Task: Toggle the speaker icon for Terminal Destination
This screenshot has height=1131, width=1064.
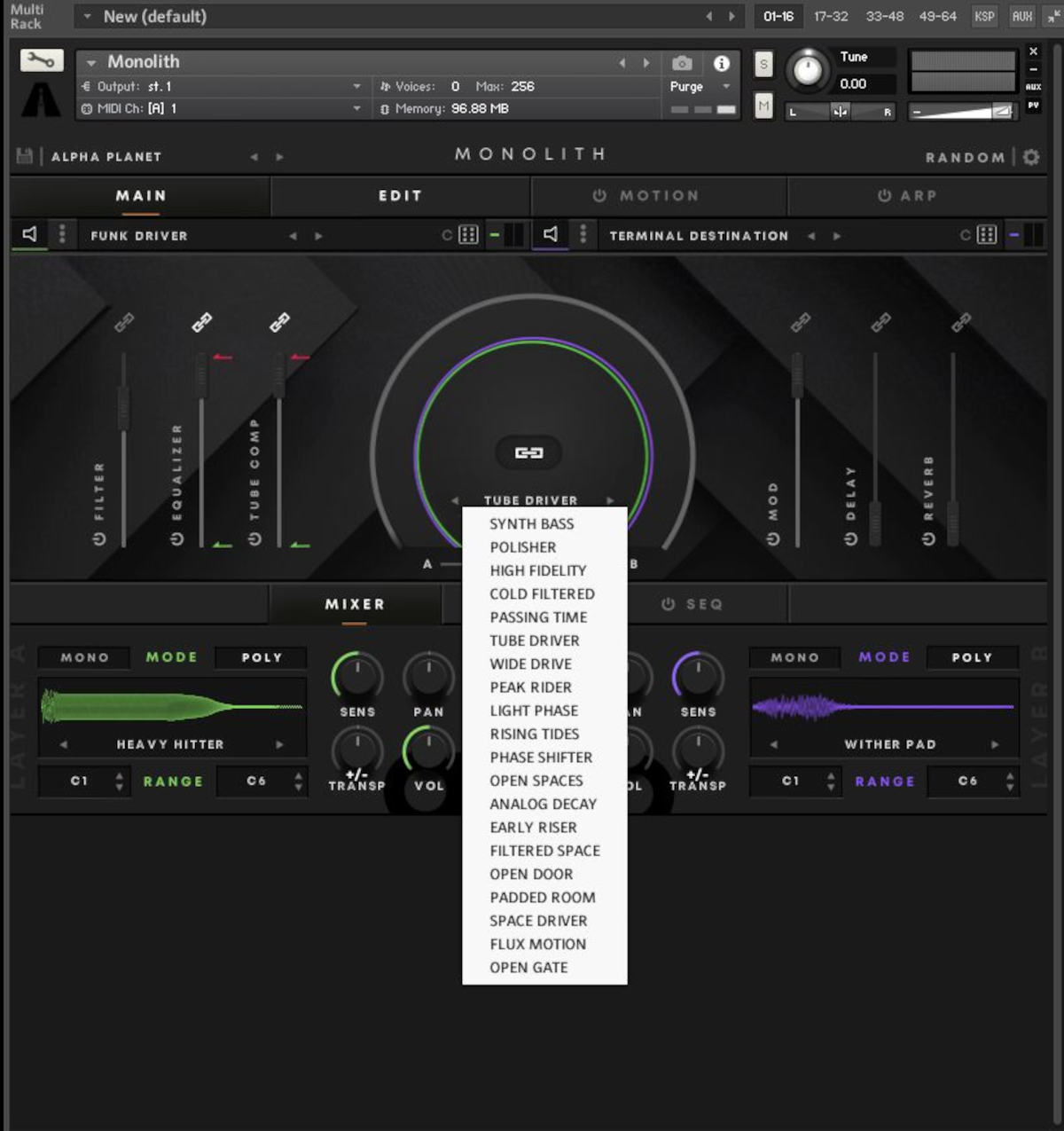Action: (x=551, y=234)
